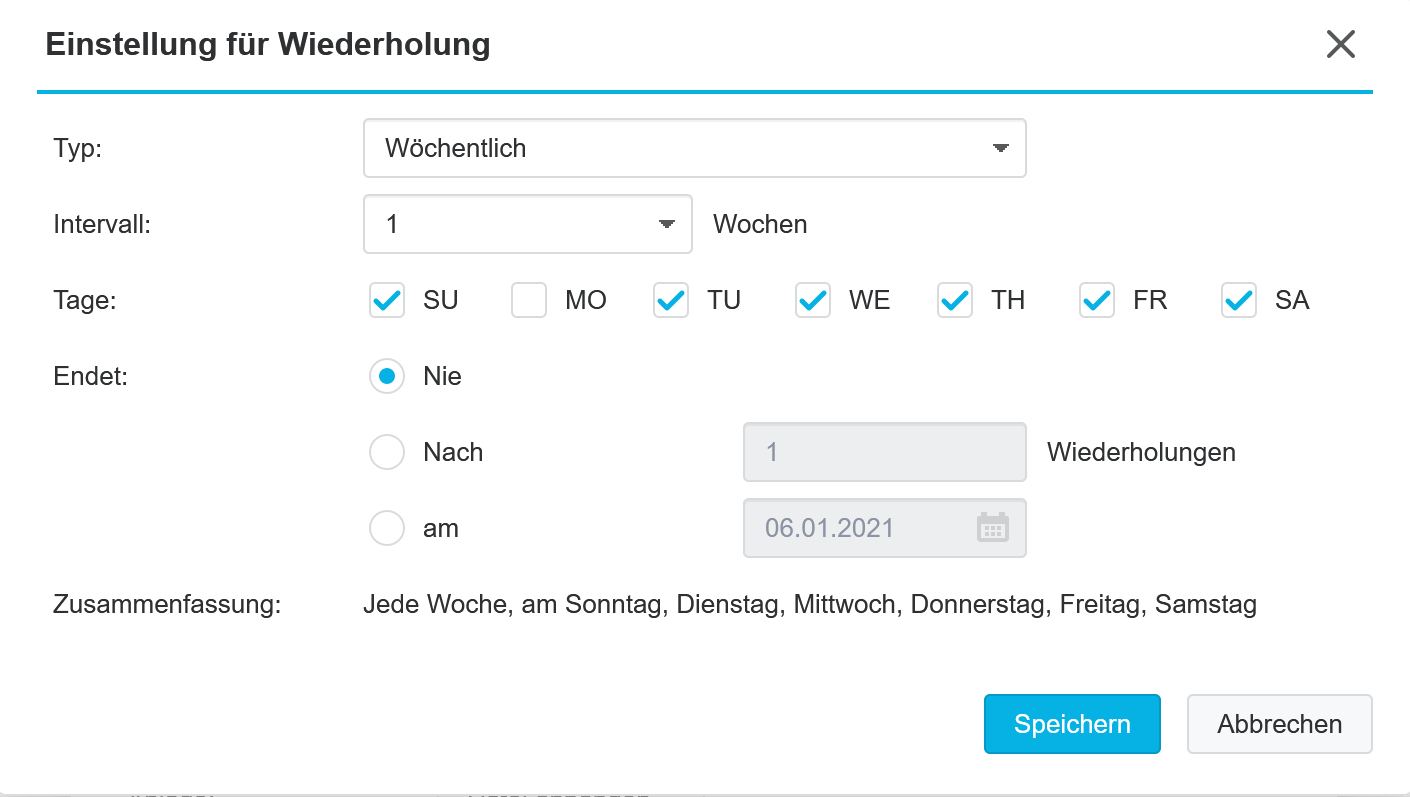Click the 06.01.2021 end date field
Image resolution: width=1410 pixels, height=797 pixels.
tap(885, 528)
